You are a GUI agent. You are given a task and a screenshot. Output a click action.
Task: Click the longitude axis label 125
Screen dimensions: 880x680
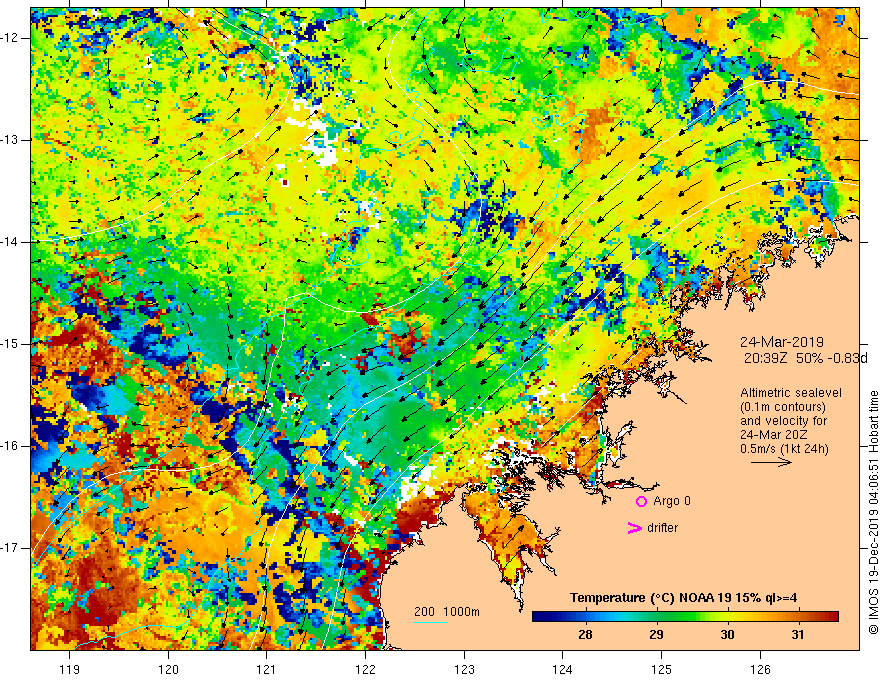point(662,669)
